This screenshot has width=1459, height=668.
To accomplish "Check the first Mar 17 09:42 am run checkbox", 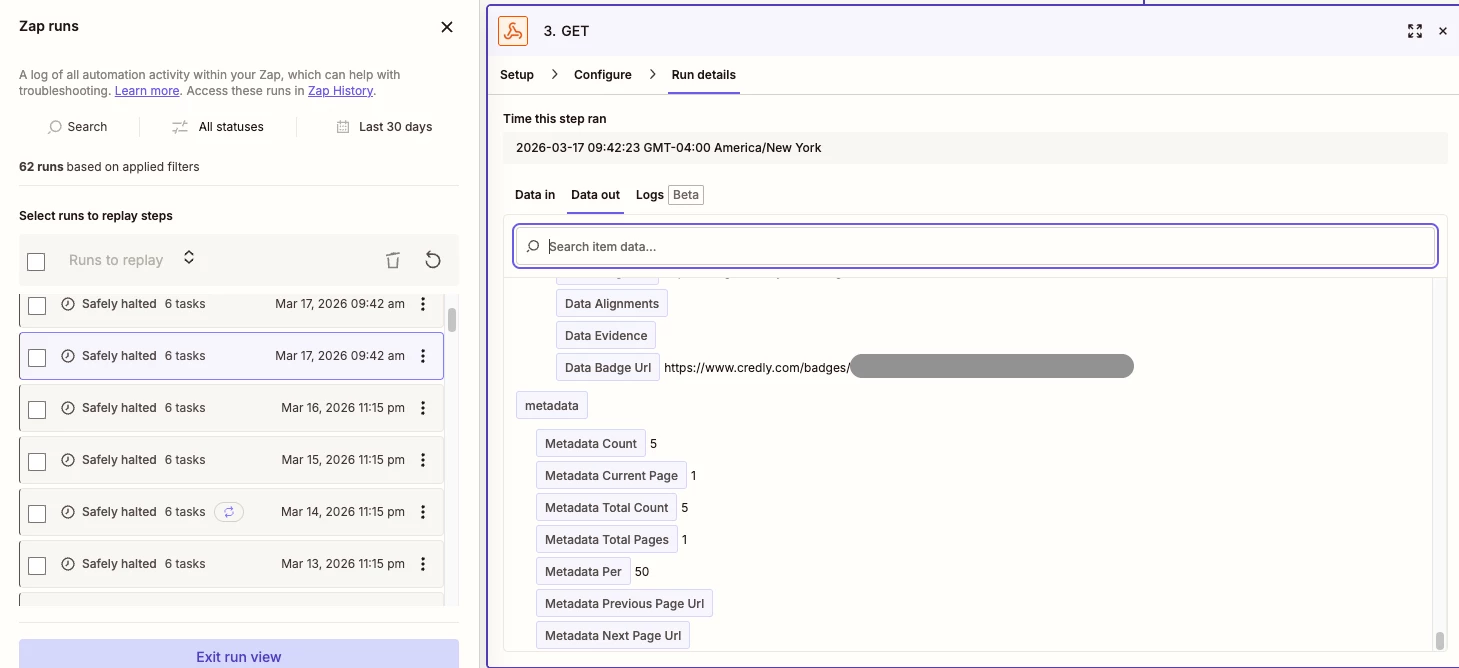I will coord(37,306).
